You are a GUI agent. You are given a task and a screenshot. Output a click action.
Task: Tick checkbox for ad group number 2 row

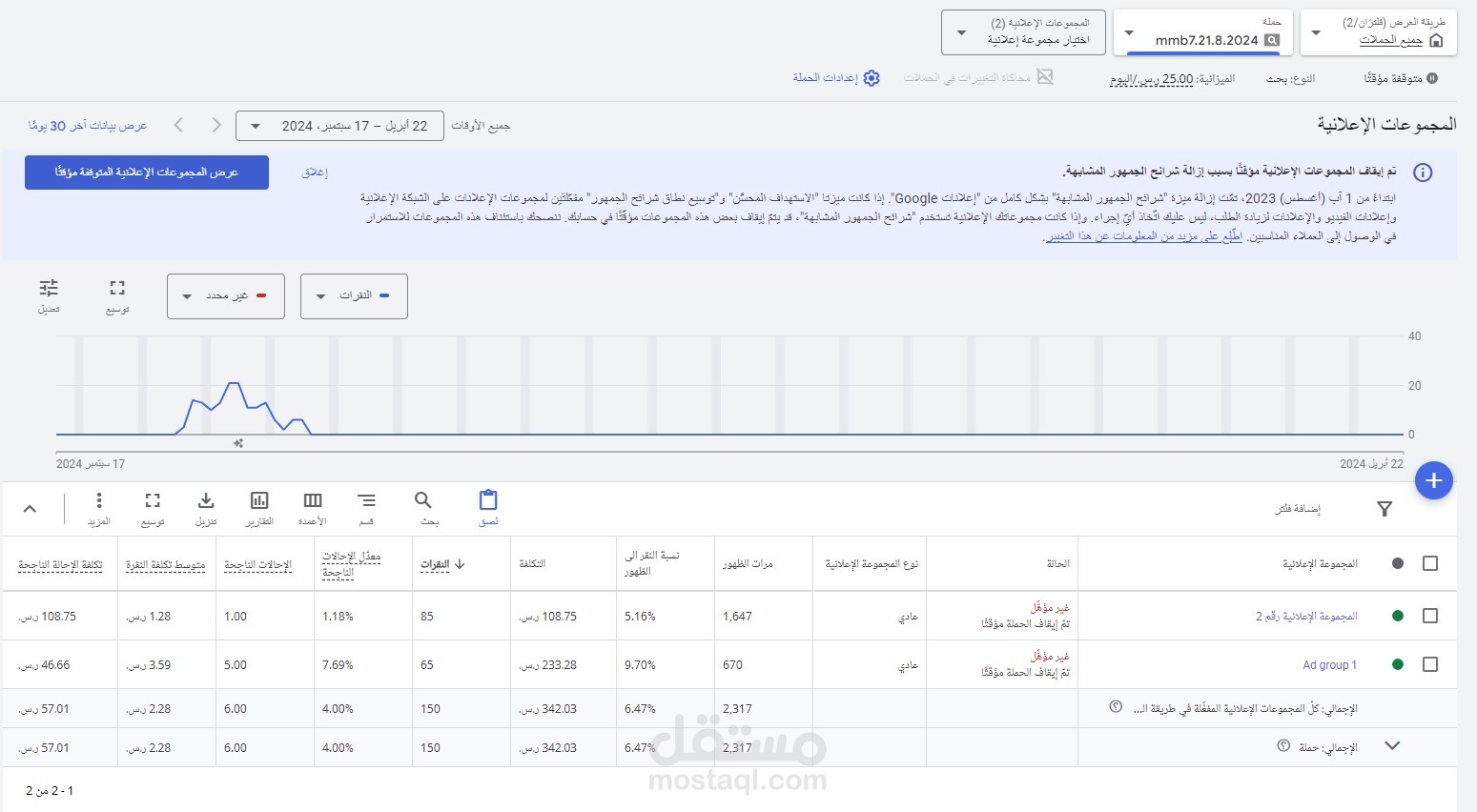pyautogui.click(x=1430, y=616)
